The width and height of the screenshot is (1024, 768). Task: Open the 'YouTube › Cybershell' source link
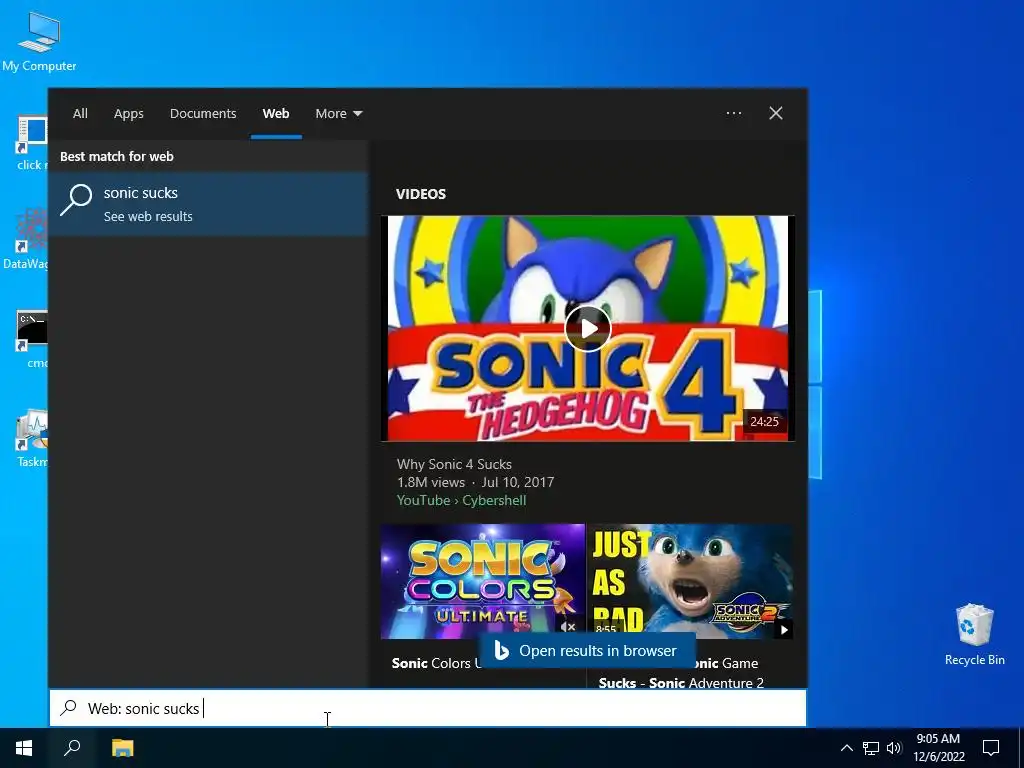(x=462, y=500)
